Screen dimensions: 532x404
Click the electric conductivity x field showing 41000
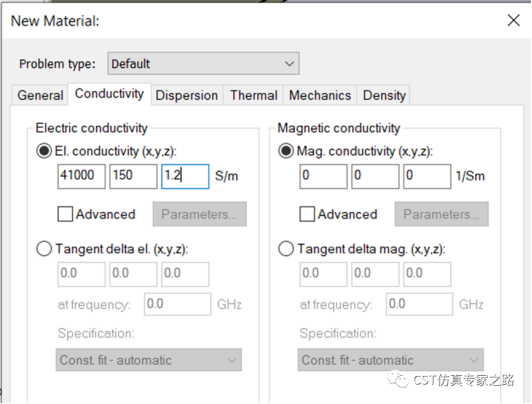point(81,176)
